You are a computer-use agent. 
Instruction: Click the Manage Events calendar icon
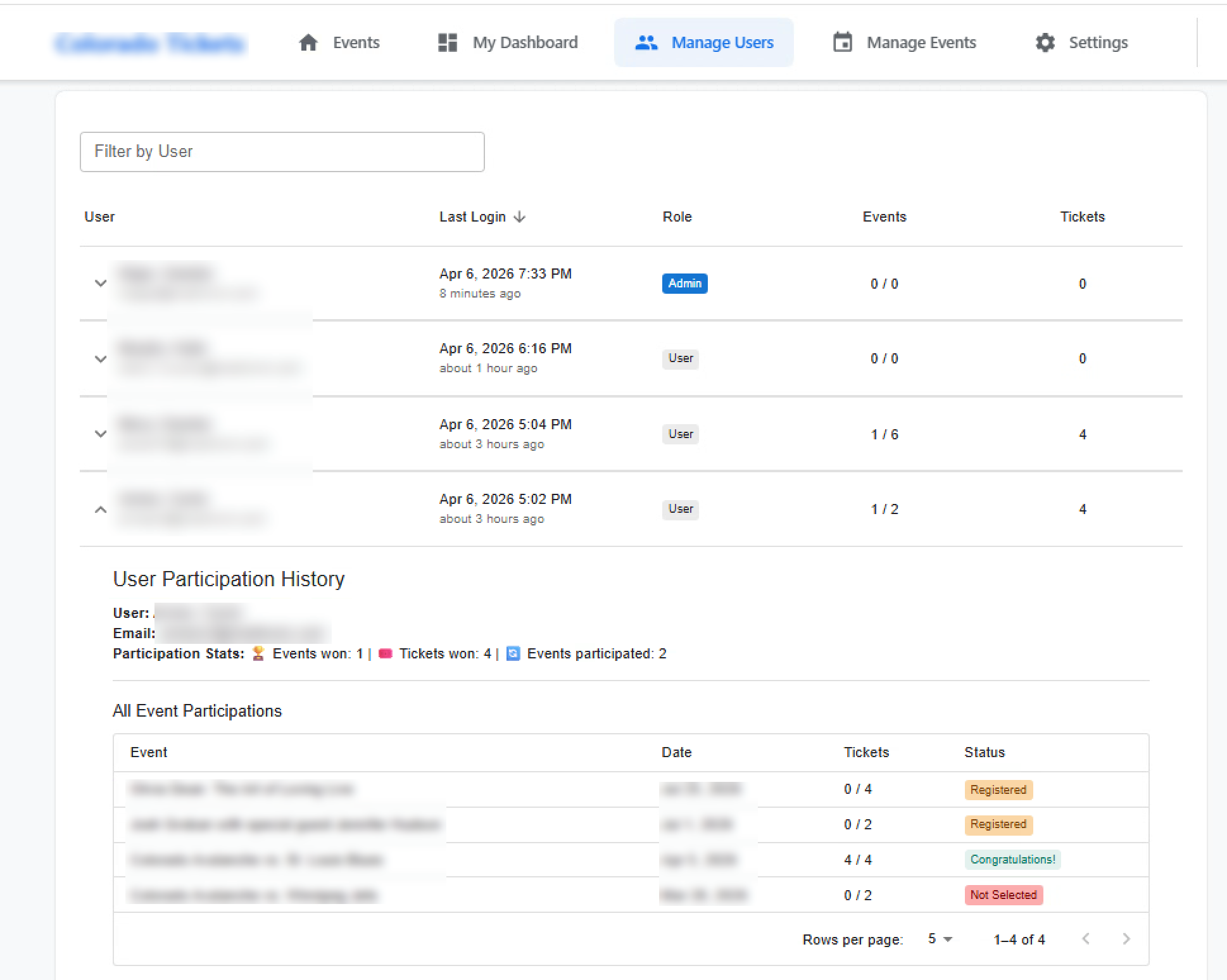tap(842, 42)
